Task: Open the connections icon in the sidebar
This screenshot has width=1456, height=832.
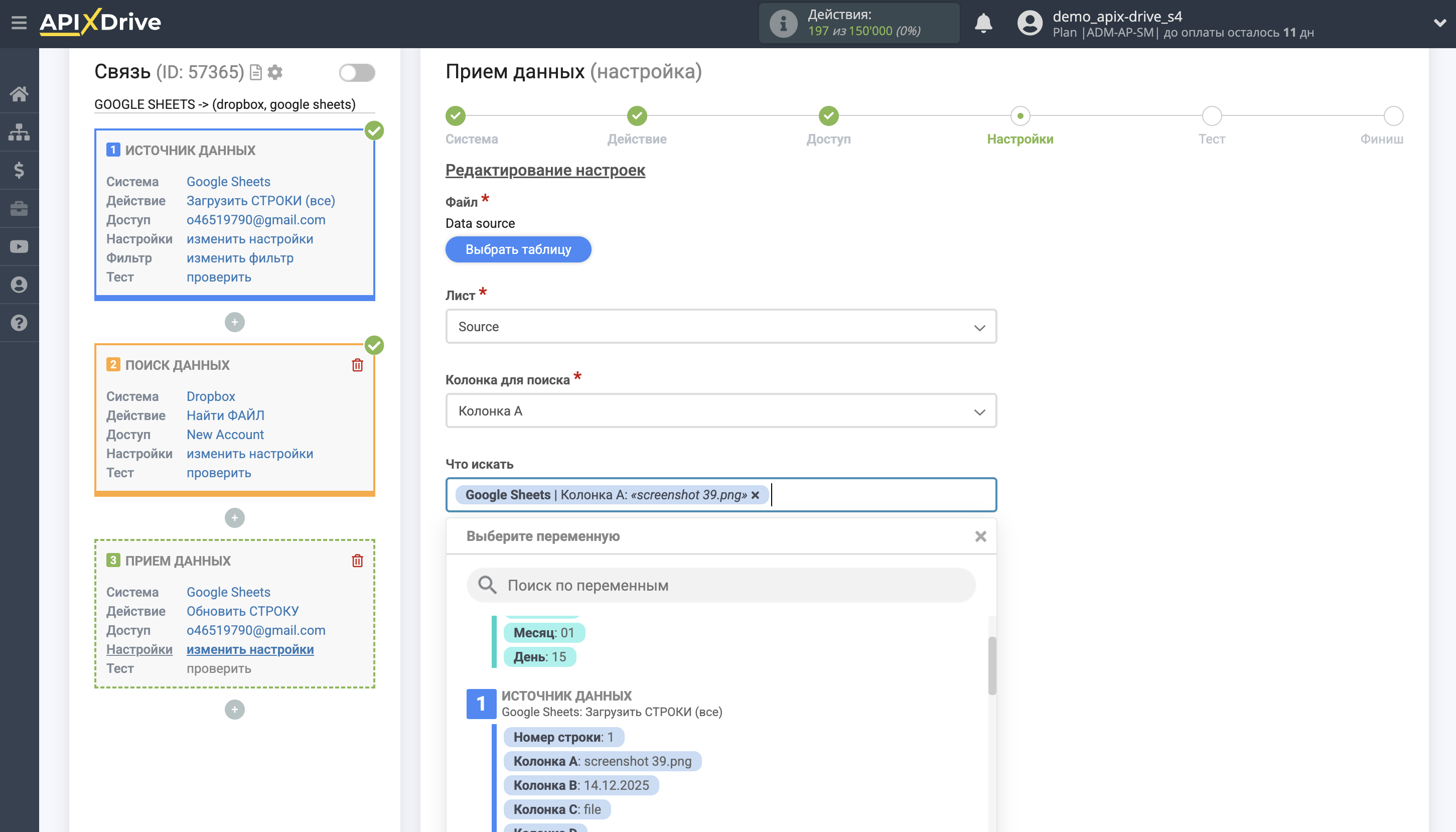Action: click(x=19, y=131)
